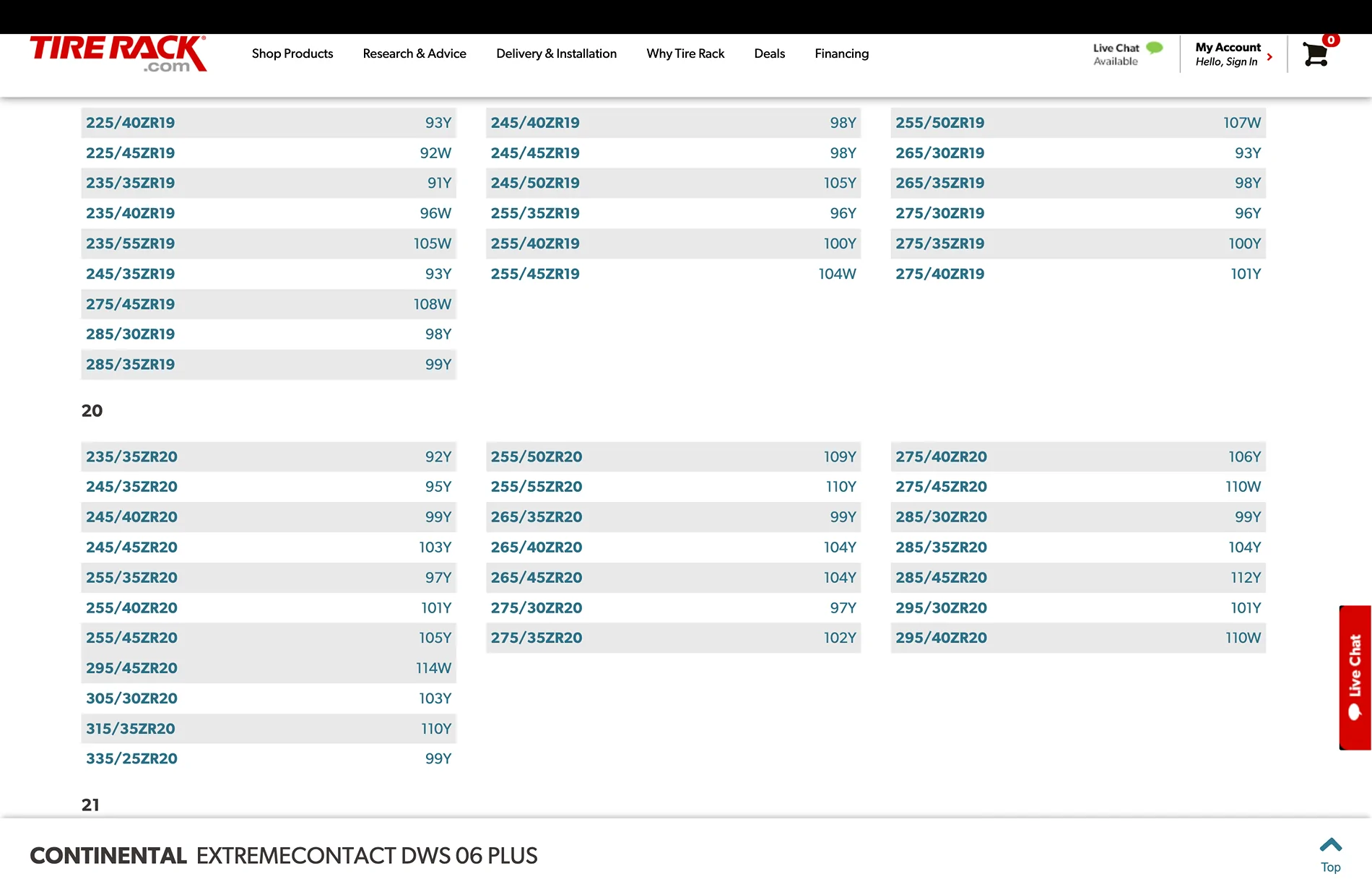Select tire size 275/40ZR20

tap(1078, 457)
